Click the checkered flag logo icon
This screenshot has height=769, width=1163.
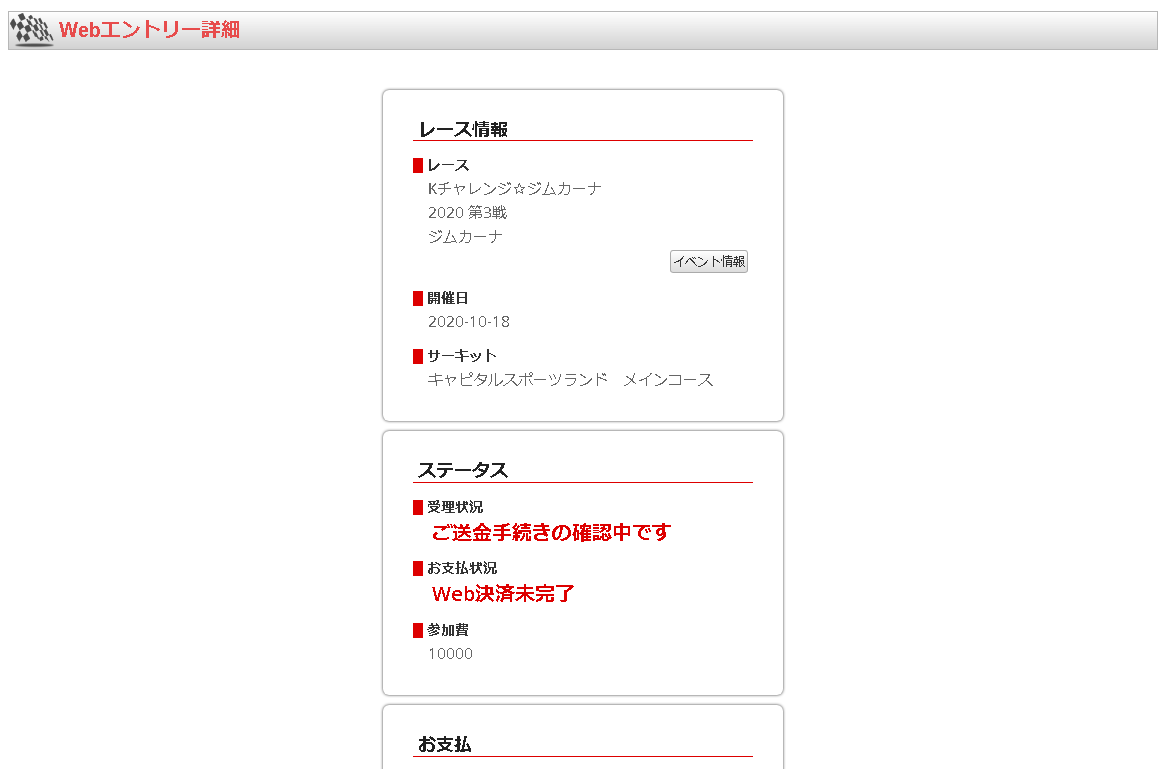(x=32, y=30)
